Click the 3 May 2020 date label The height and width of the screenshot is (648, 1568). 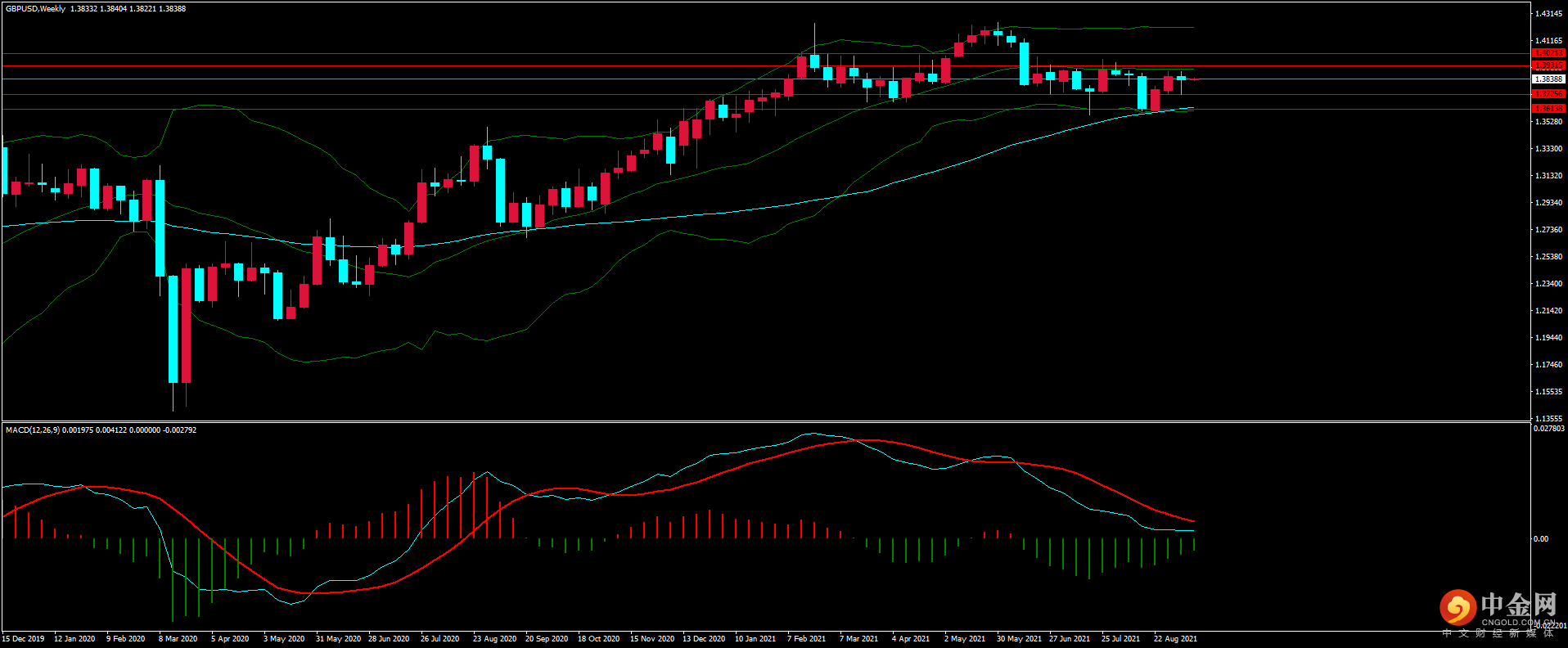284,639
